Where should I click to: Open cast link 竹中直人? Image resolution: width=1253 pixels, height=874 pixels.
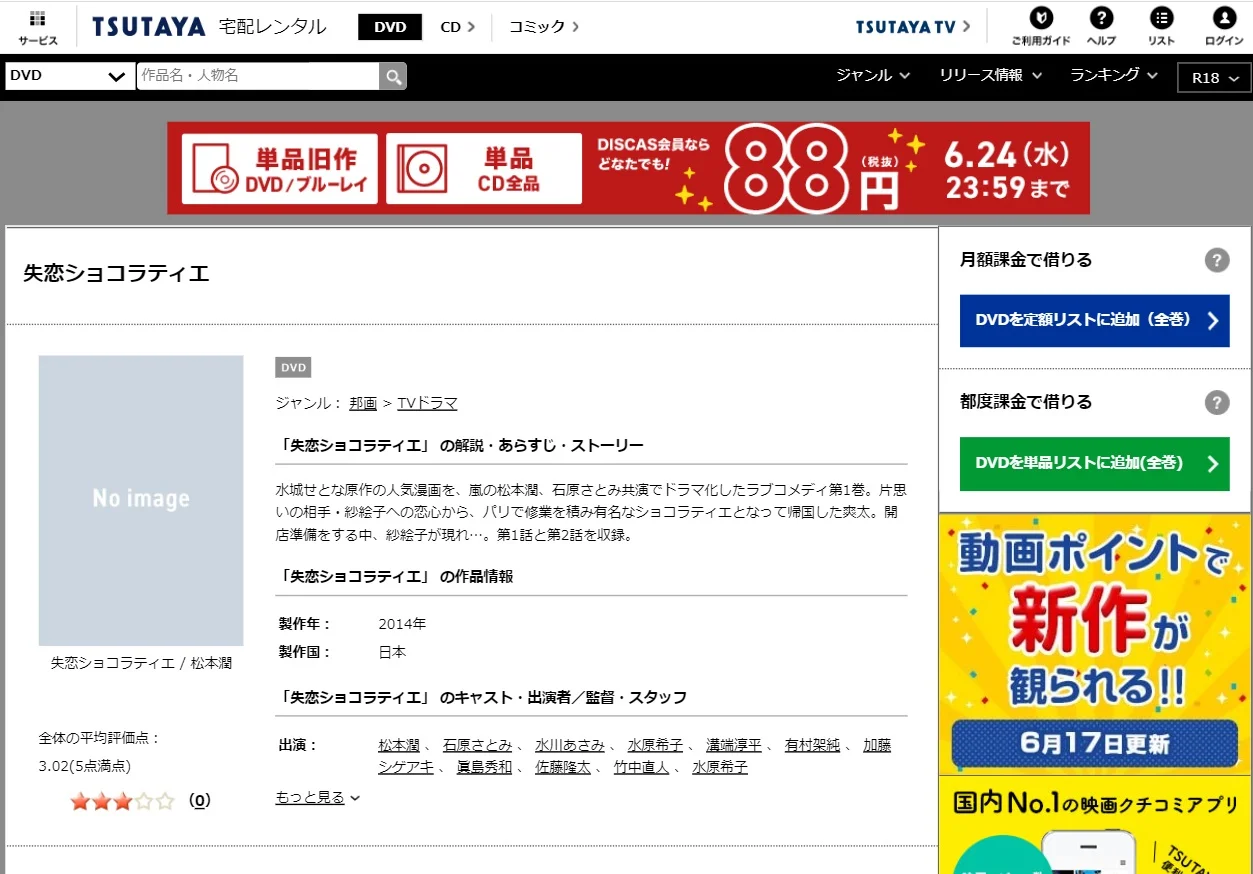tap(641, 768)
